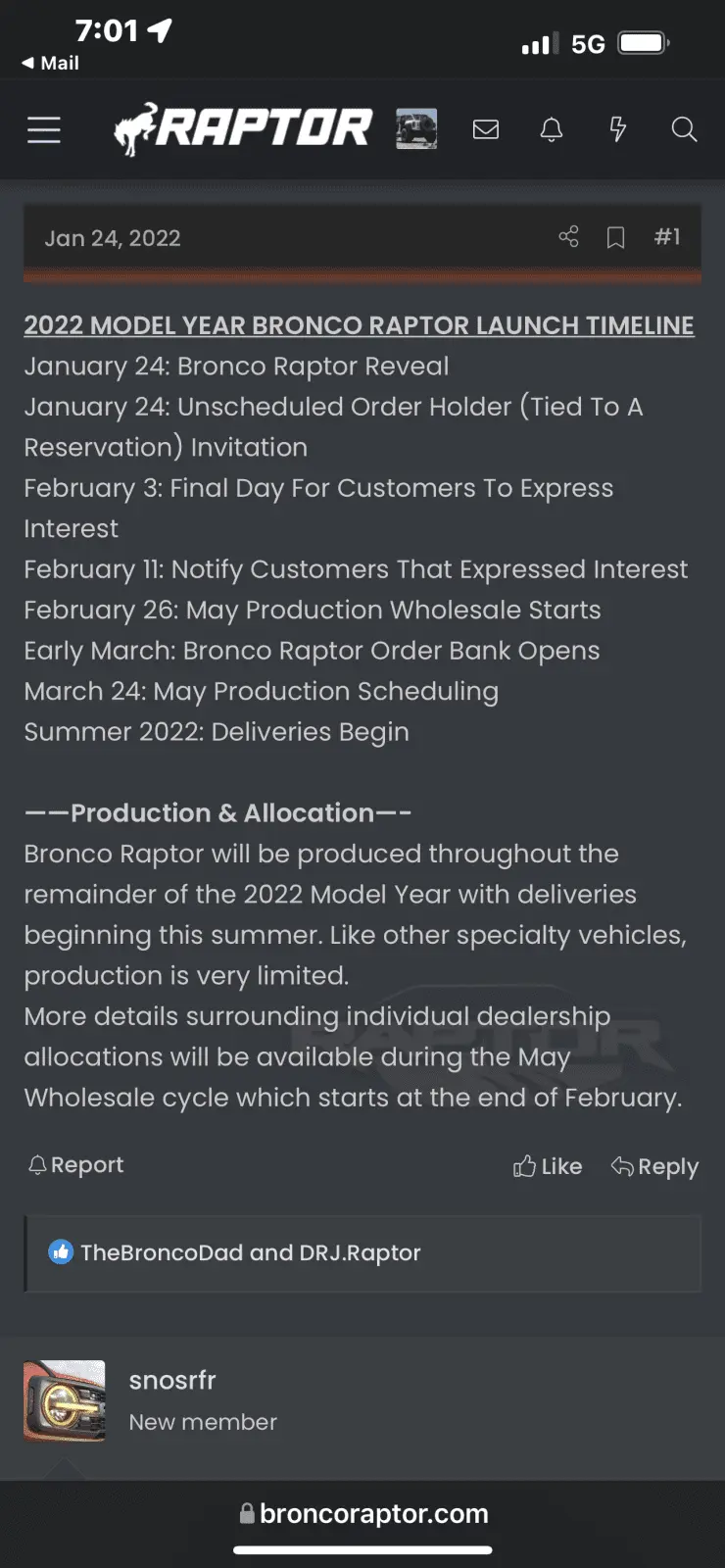Open the hamburger navigation menu
Screen dimensions: 725x1568
[x=43, y=129]
